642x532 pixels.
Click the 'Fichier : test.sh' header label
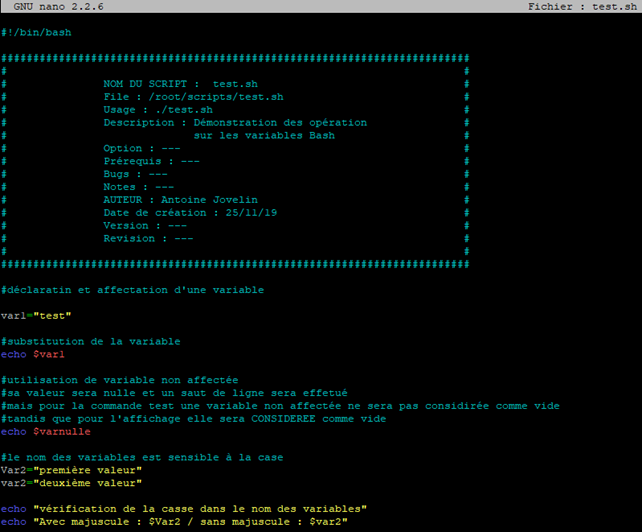tap(581, 7)
